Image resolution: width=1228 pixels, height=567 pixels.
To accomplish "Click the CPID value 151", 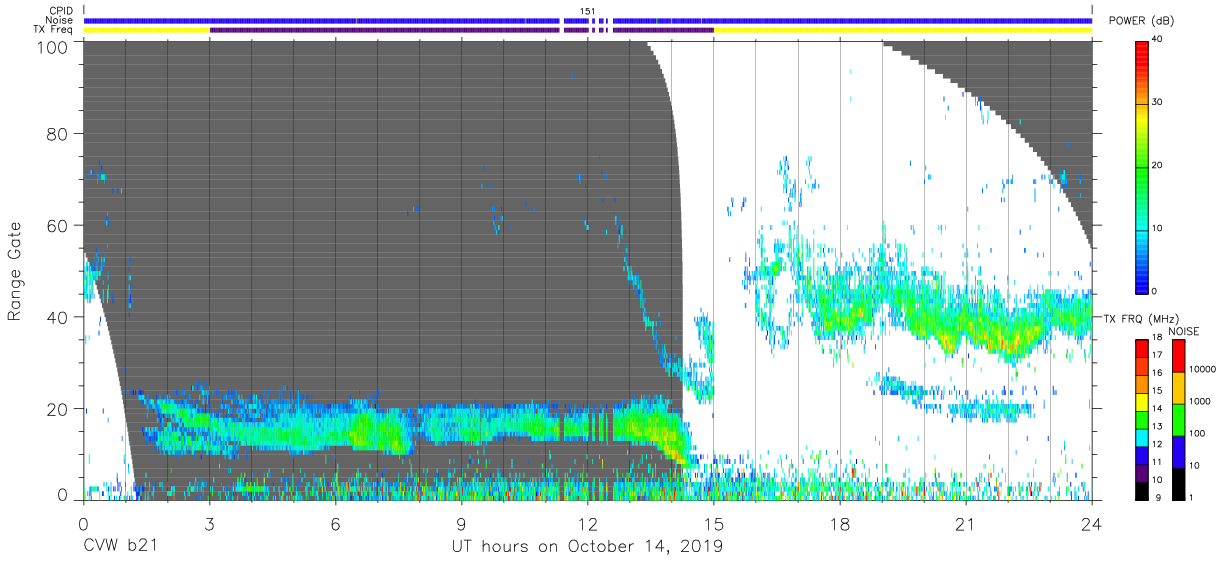I will tap(588, 11).
